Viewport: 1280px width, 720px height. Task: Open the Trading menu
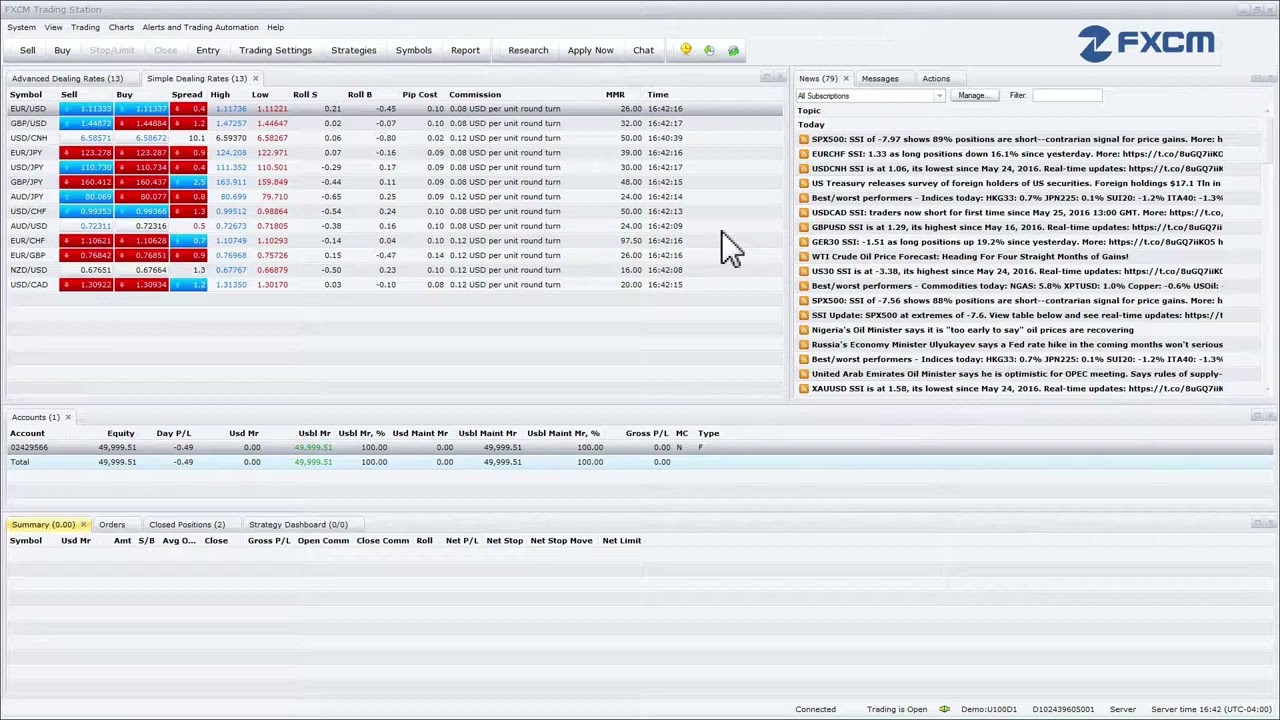point(85,27)
